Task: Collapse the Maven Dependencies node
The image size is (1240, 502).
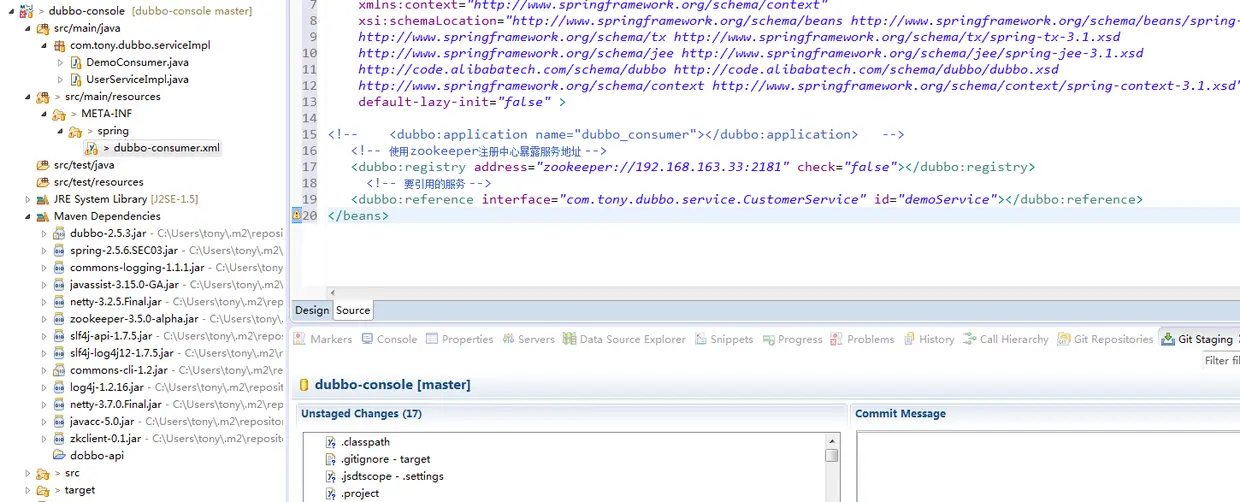Action: [x=28, y=216]
